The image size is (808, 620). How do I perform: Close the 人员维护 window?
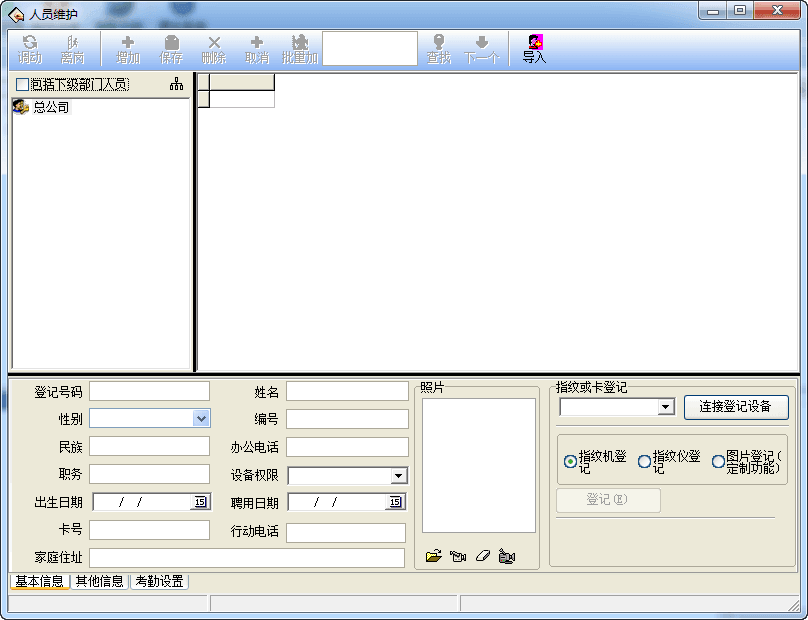click(x=777, y=11)
